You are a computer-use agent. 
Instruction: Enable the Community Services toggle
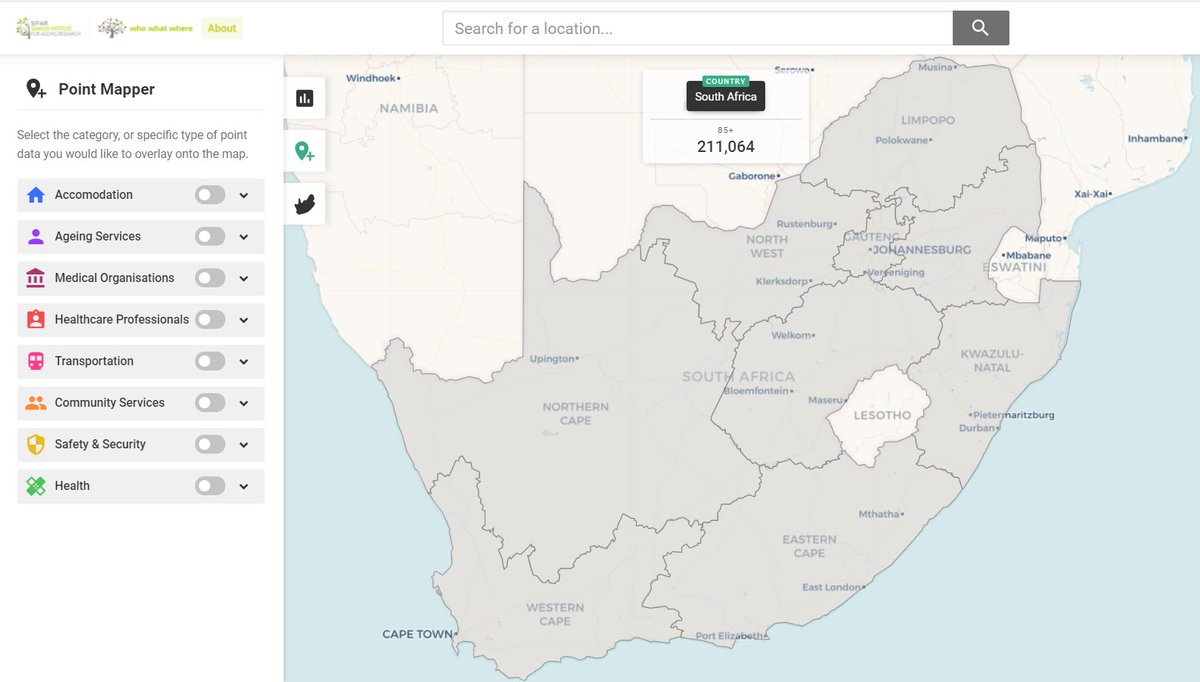pyautogui.click(x=210, y=403)
